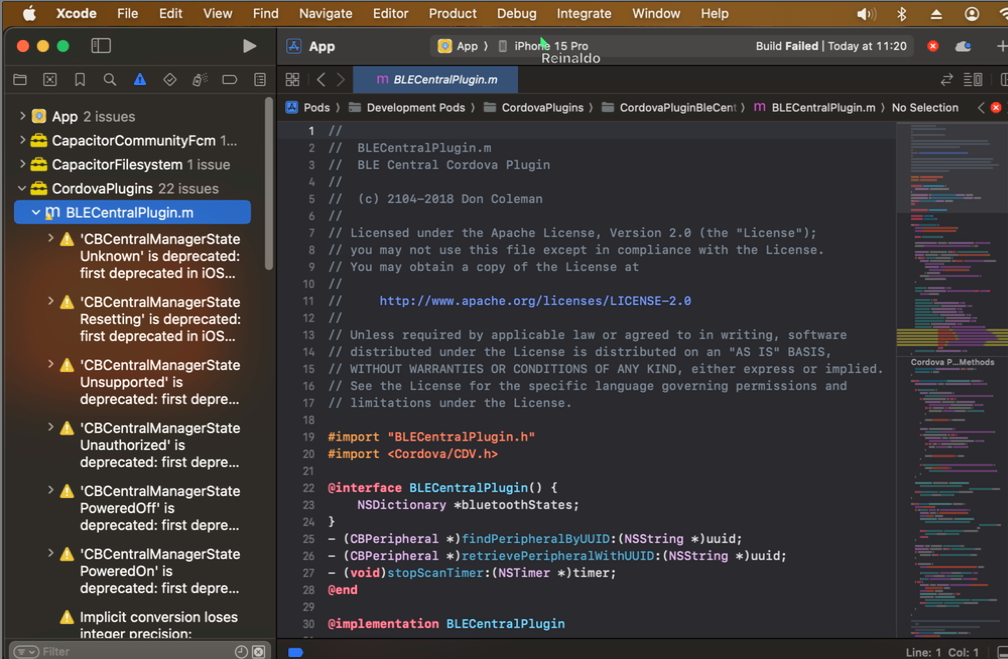Click the Build Failed status text
1008x659 pixels.
point(787,46)
